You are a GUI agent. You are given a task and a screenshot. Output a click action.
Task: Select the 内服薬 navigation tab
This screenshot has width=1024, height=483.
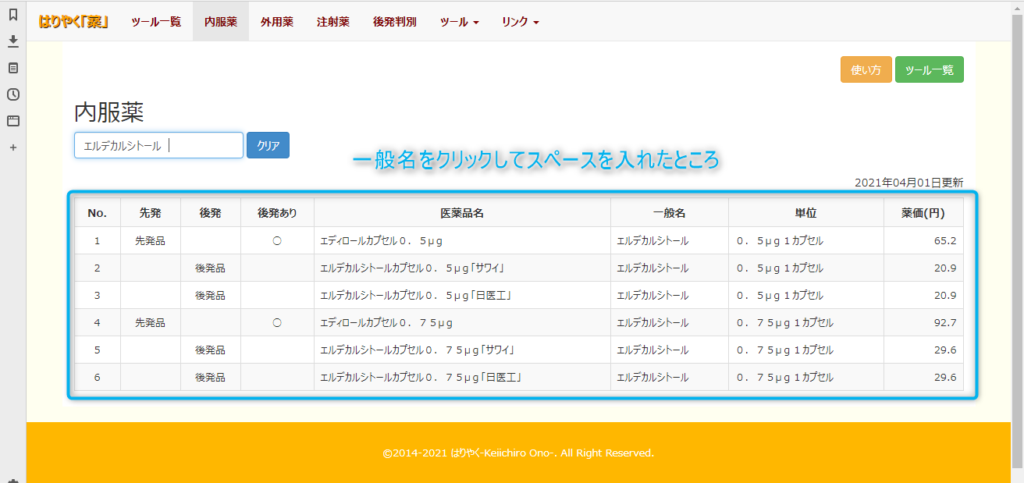point(220,21)
